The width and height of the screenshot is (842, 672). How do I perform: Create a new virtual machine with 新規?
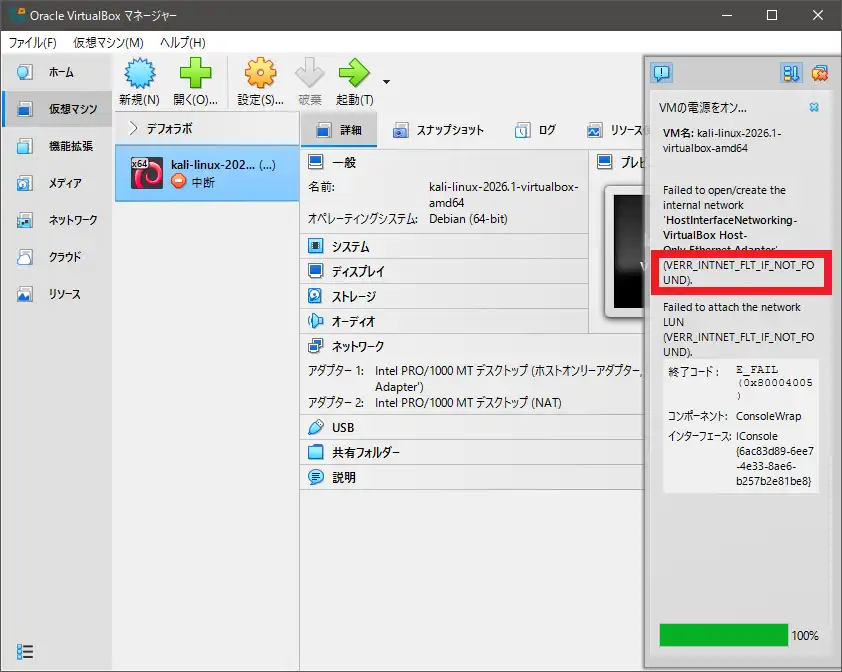point(140,80)
